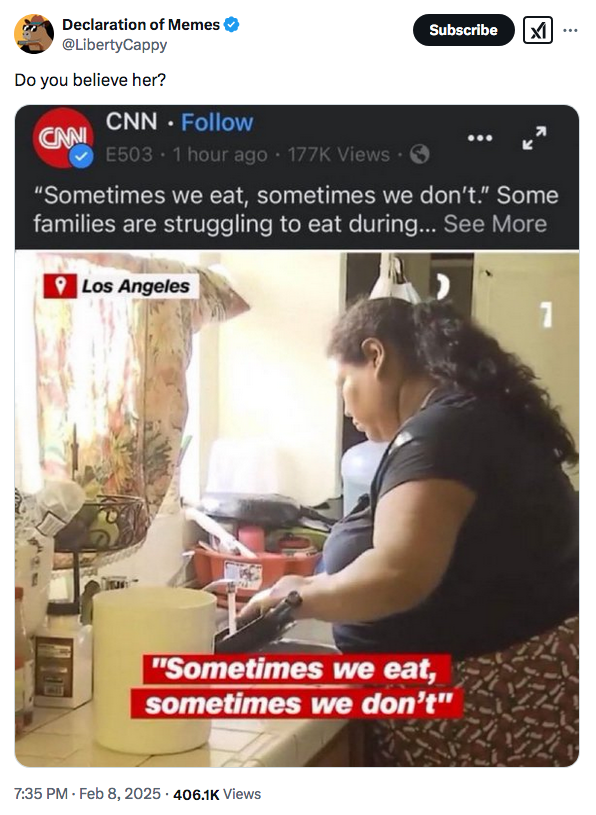The height and width of the screenshot is (815, 596).
Task: Click the Follow link next to CNN
Action: pos(217,123)
